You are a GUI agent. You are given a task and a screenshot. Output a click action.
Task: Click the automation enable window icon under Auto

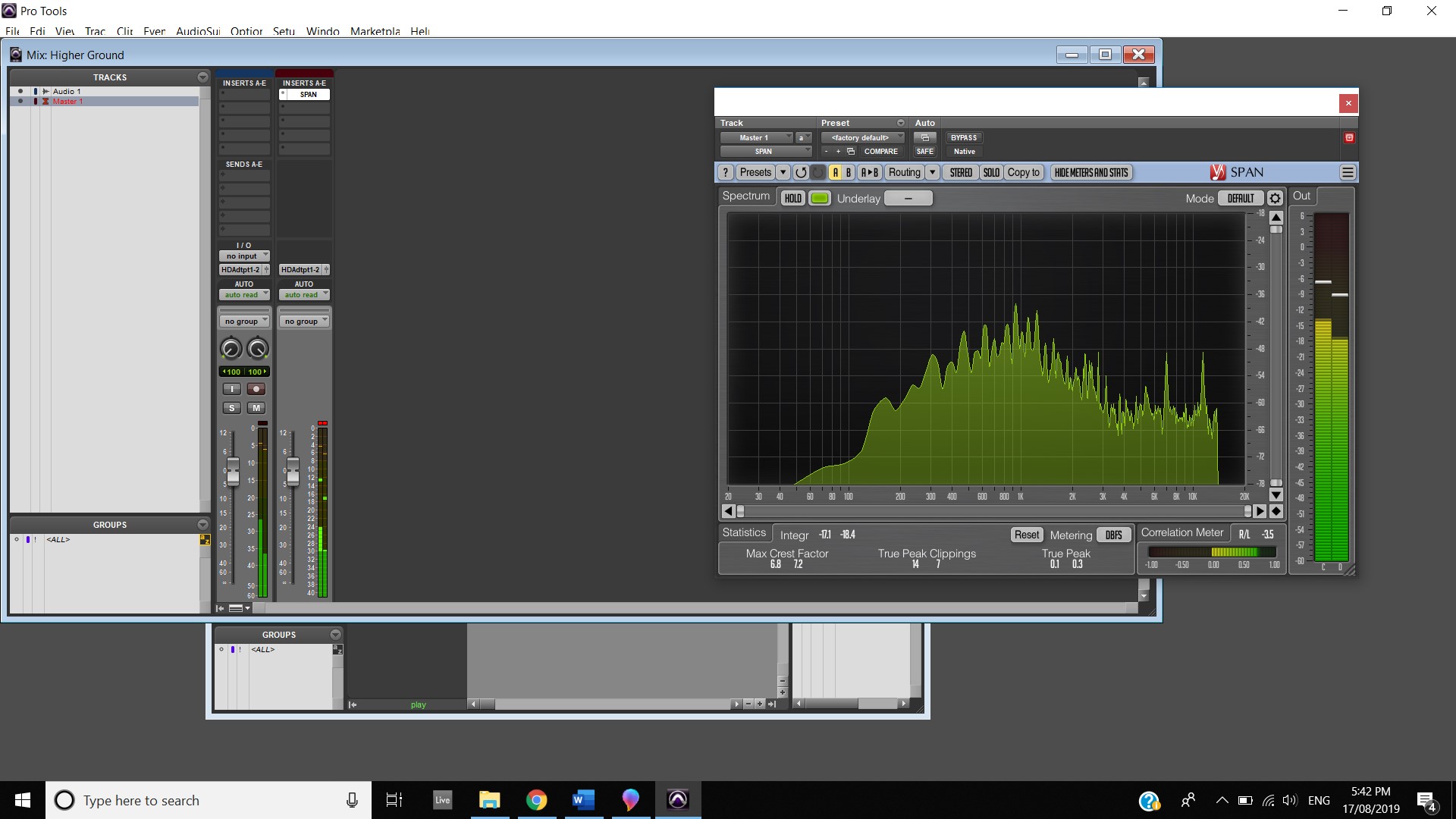coord(924,137)
